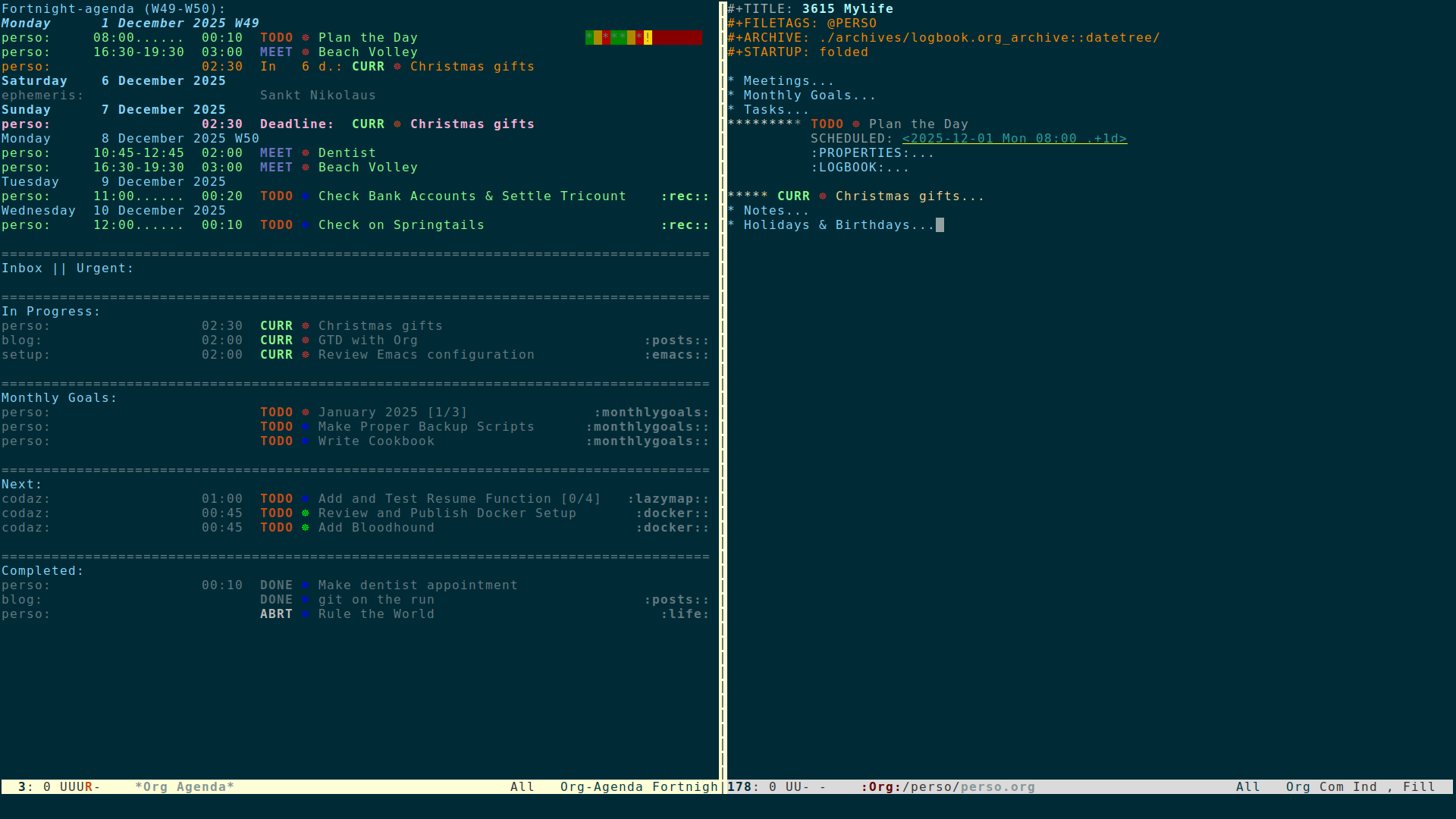Click the :lazymap: tag on Resume Function task
The image size is (1456, 819).
point(667,499)
